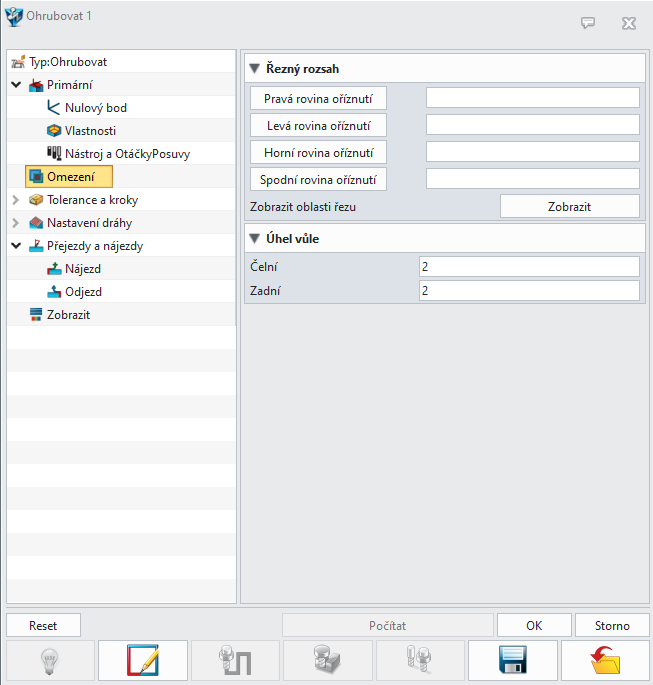
Task: Click the Přejezdy a nájezdy icon
Action: [x=36, y=246]
